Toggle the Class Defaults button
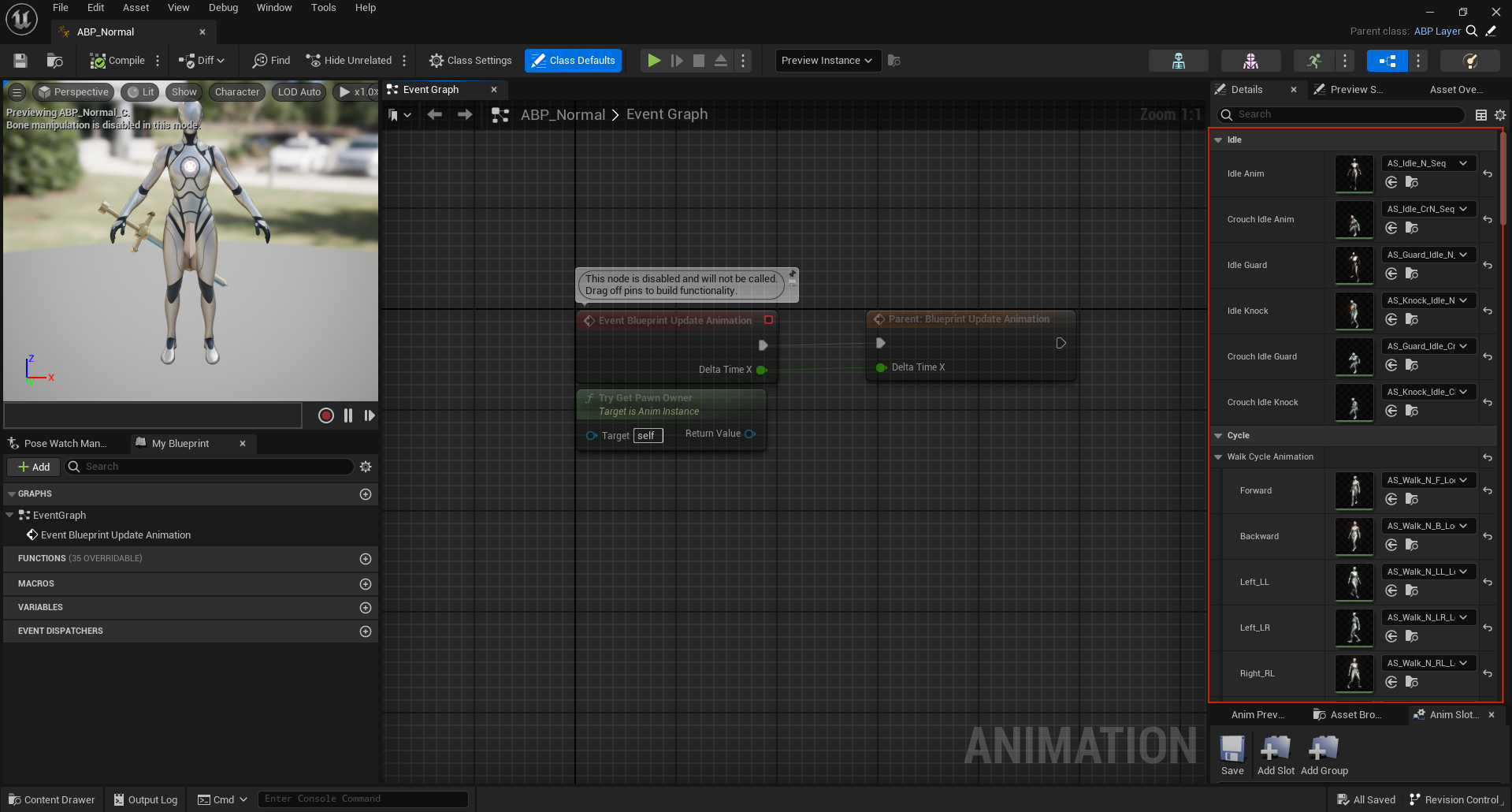The image size is (1512, 812). pos(573,61)
